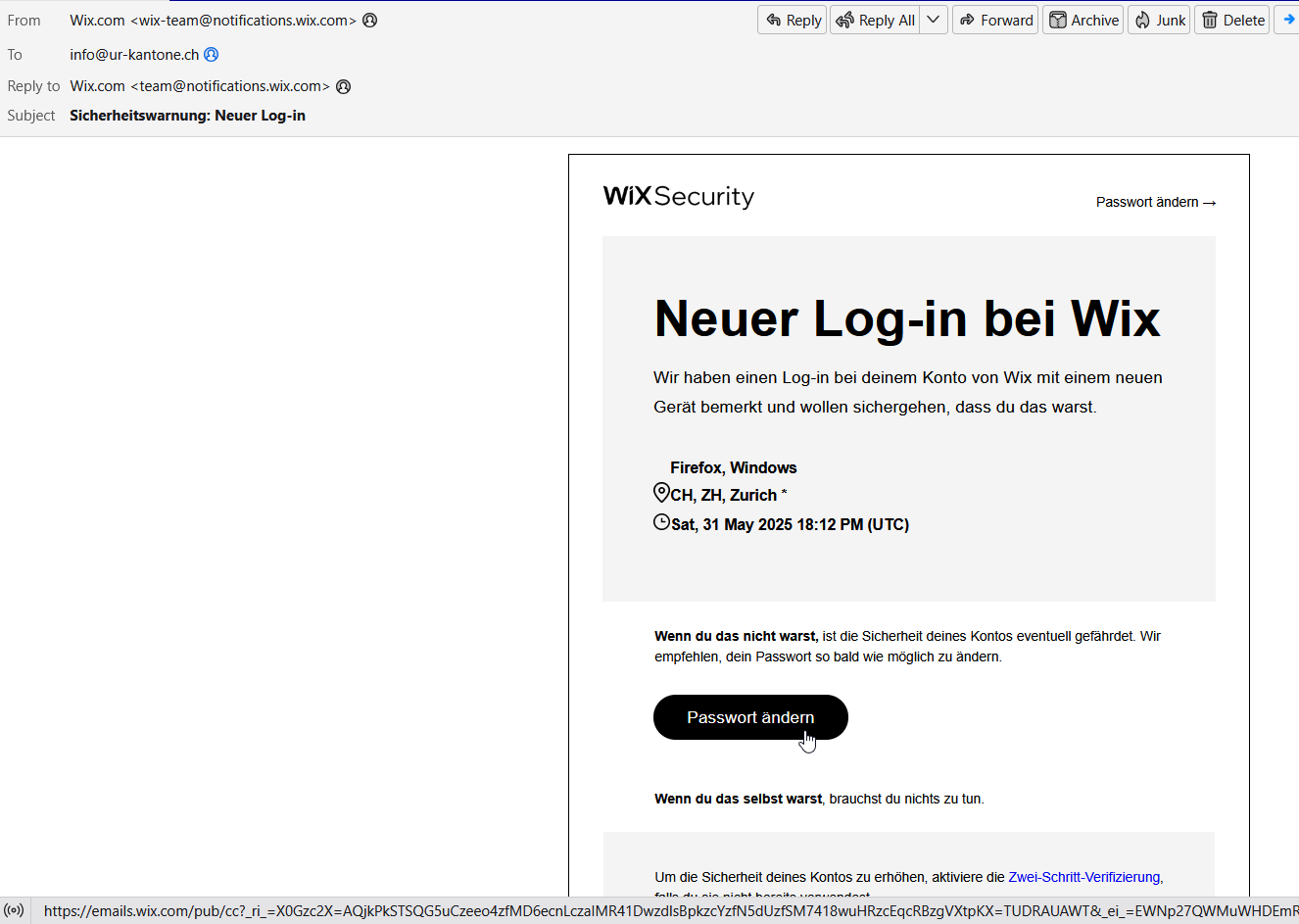The height and width of the screenshot is (924, 1299).
Task: Archive the message using the Archive button
Action: (x=1082, y=21)
